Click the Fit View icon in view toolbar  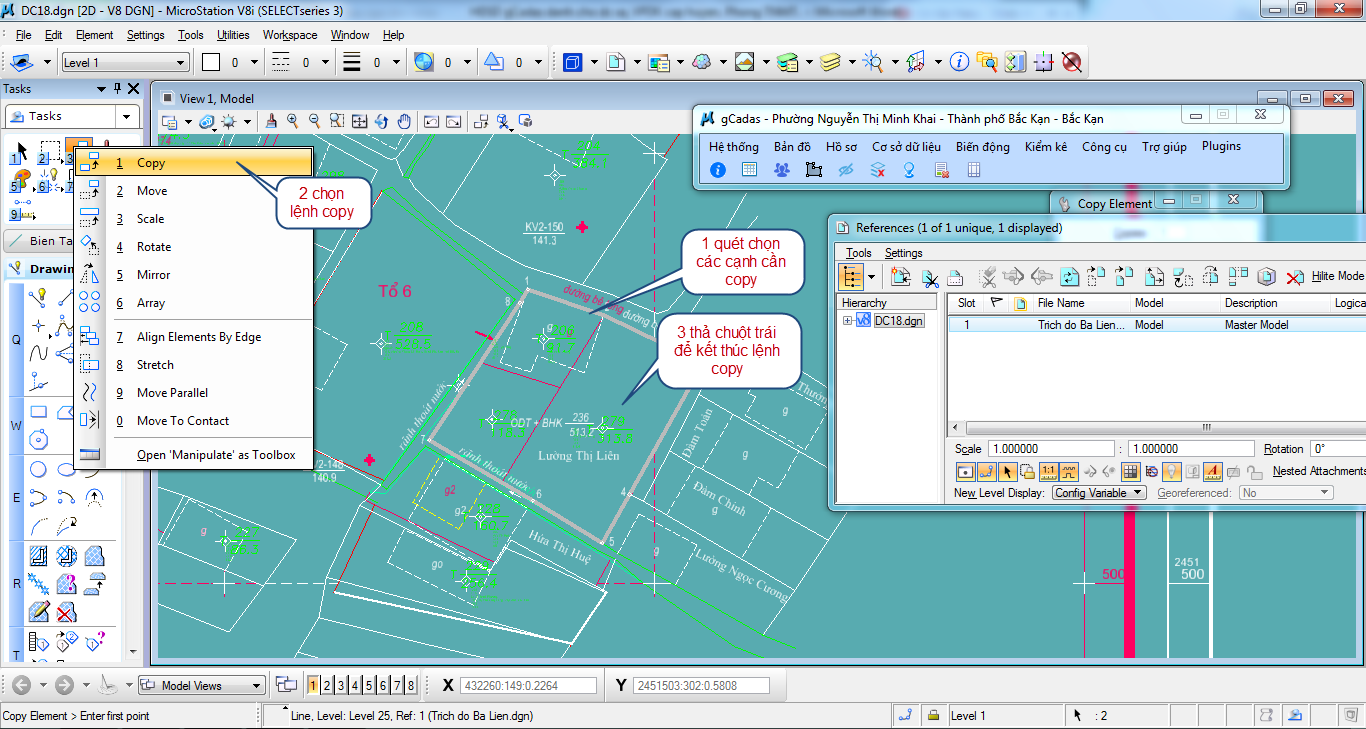coord(359,122)
